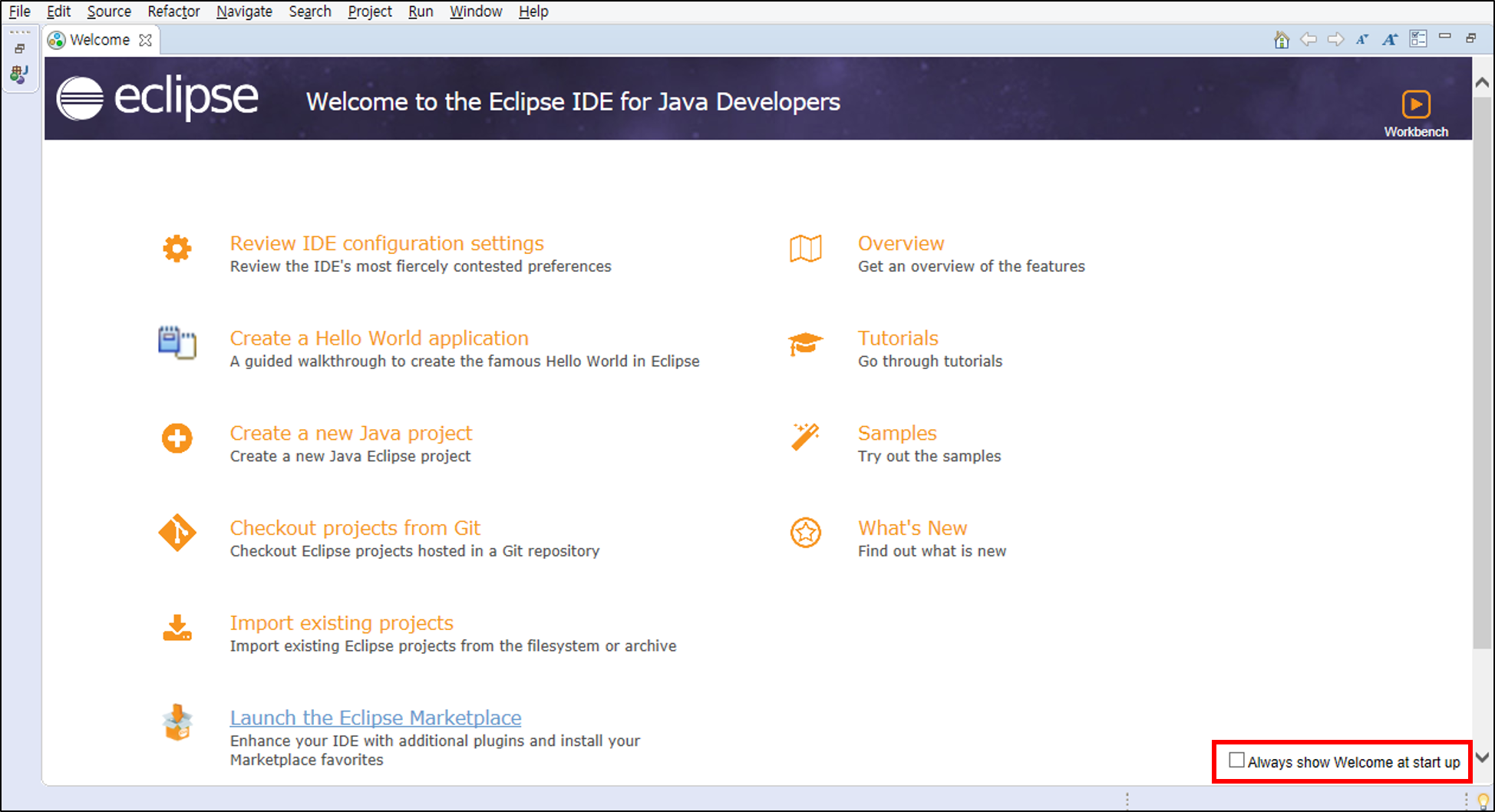Image resolution: width=1495 pixels, height=812 pixels.
Task: Minimize the Welcome view pane
Action: coord(1445,36)
